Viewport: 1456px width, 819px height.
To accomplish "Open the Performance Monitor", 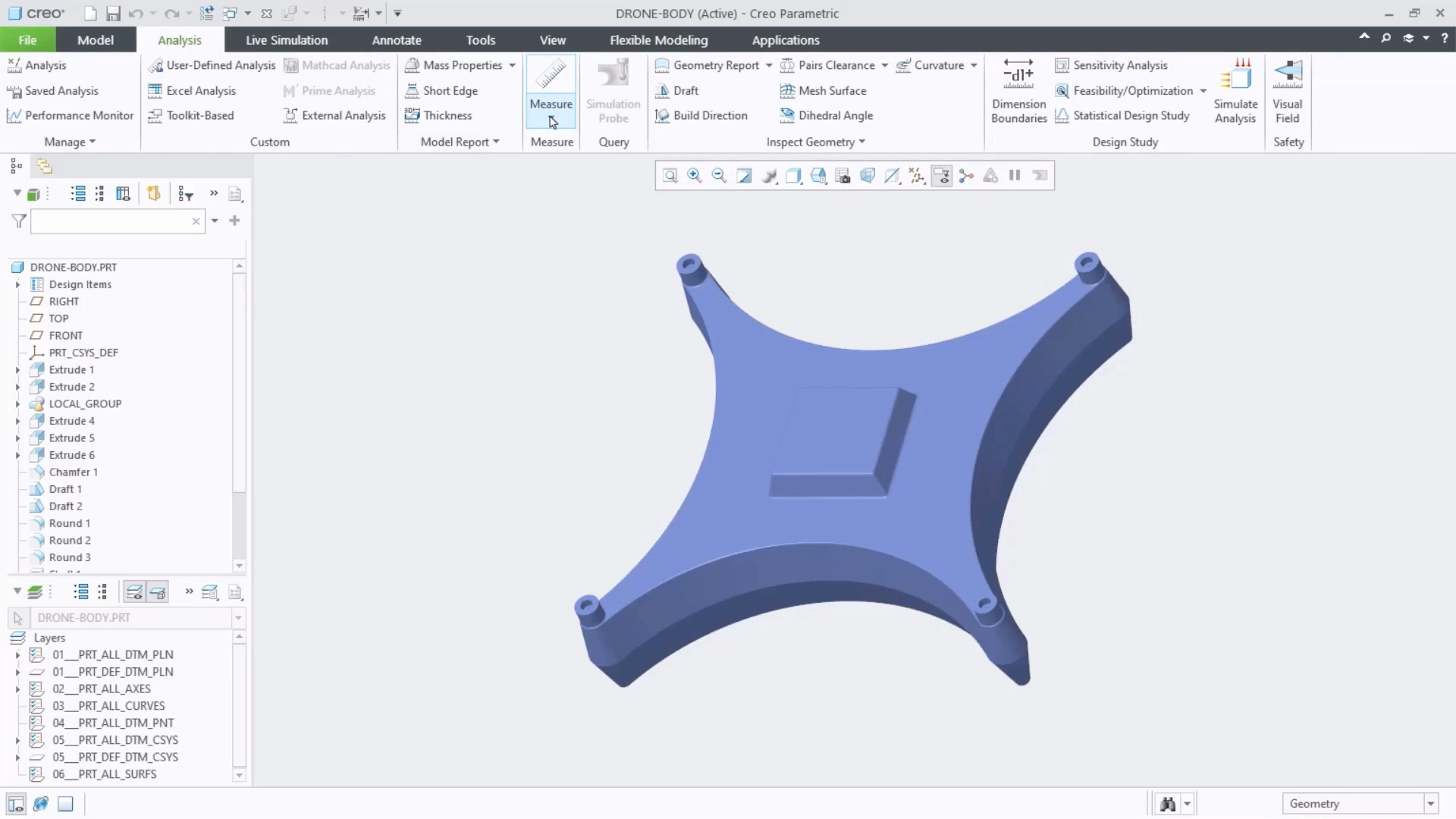I will coord(70,115).
